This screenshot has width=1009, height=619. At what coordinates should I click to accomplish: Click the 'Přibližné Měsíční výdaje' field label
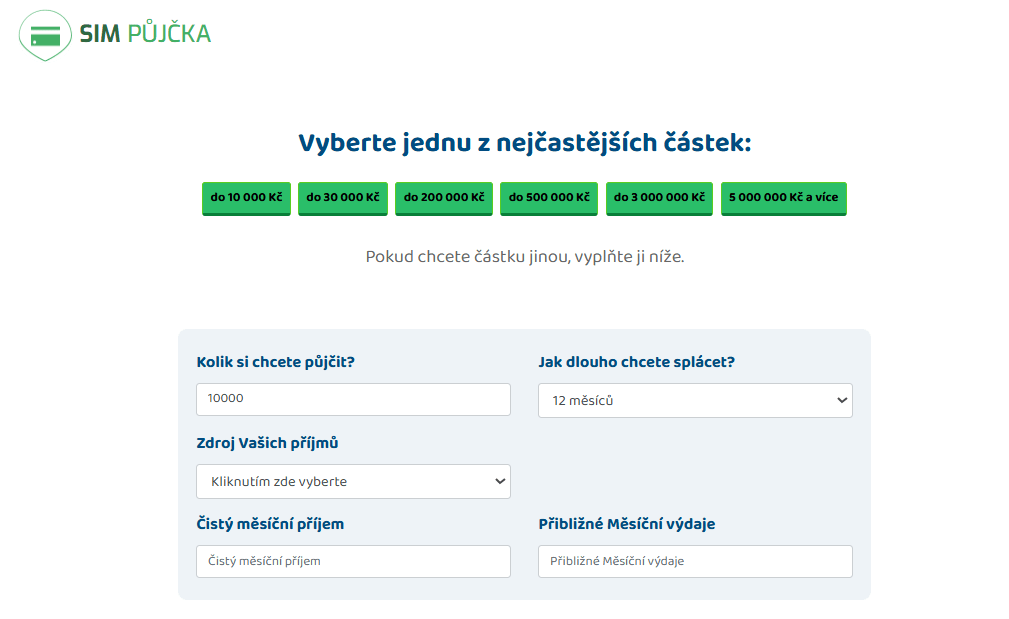[x=626, y=524]
